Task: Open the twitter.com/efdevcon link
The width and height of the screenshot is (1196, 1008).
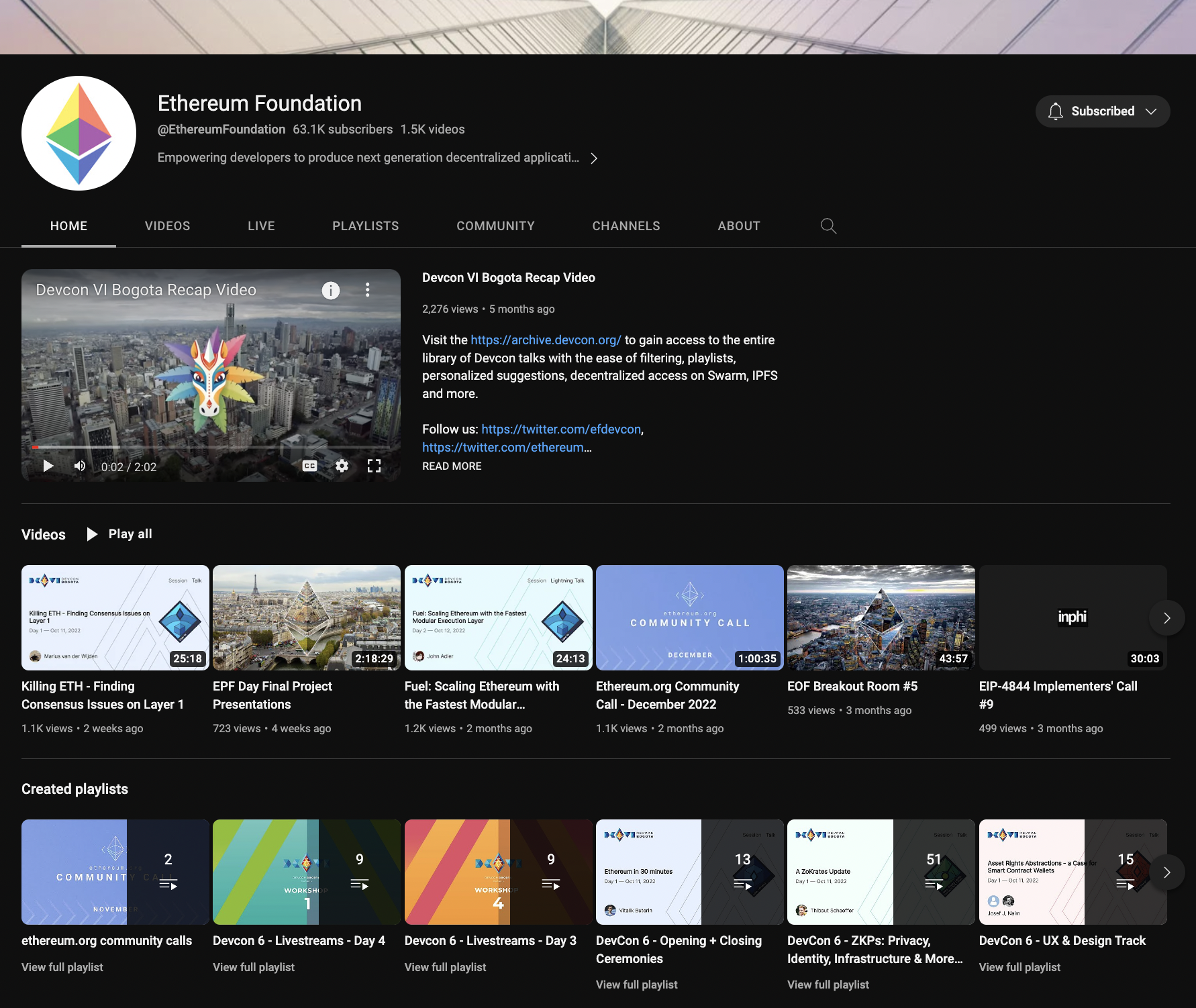Action: tap(561, 430)
